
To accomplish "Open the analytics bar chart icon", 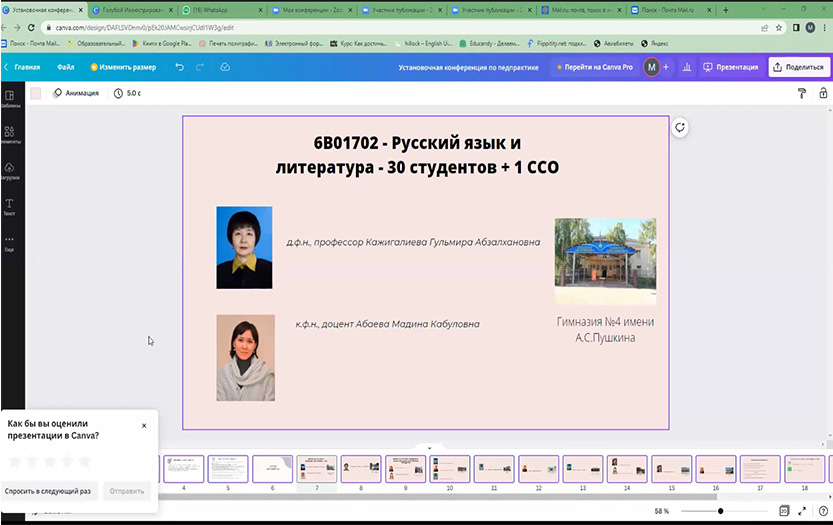I will [x=687, y=67].
